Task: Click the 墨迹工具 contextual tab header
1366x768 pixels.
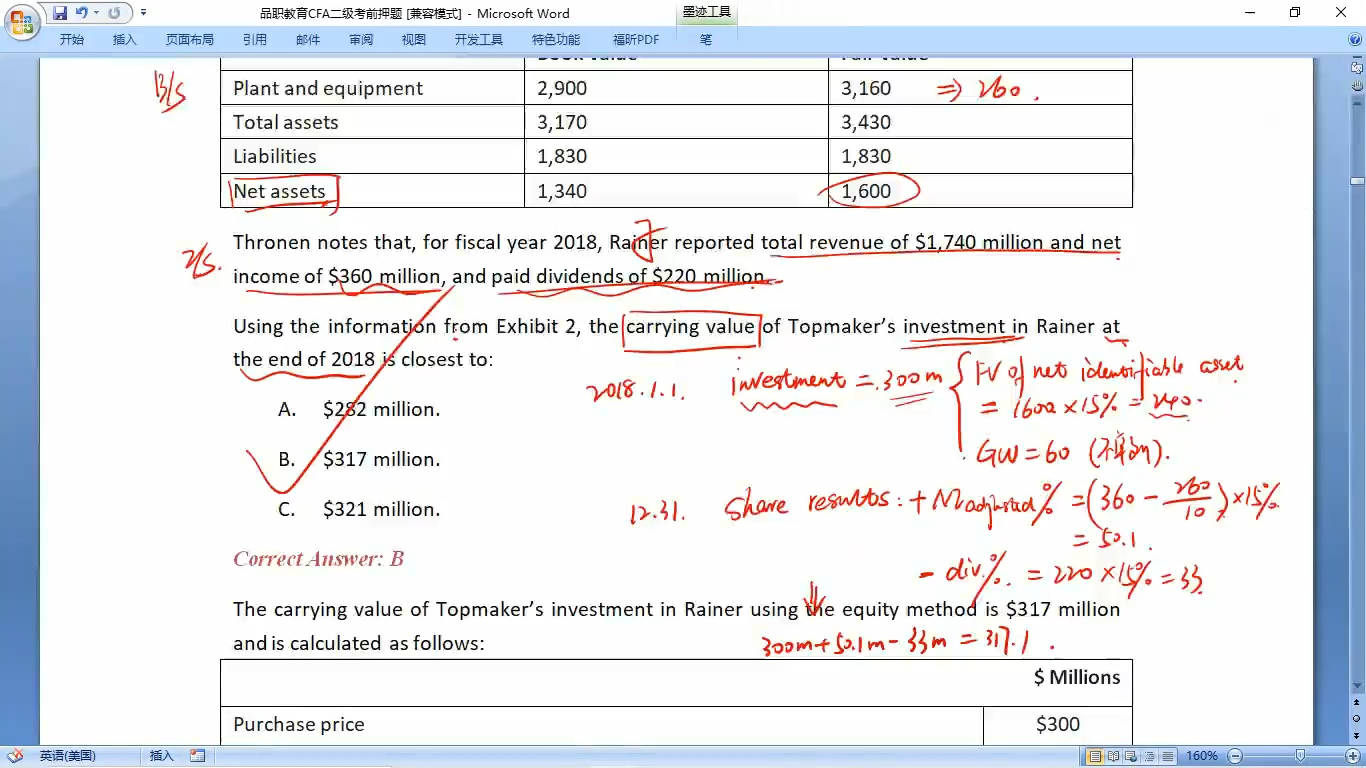Action: (x=706, y=13)
